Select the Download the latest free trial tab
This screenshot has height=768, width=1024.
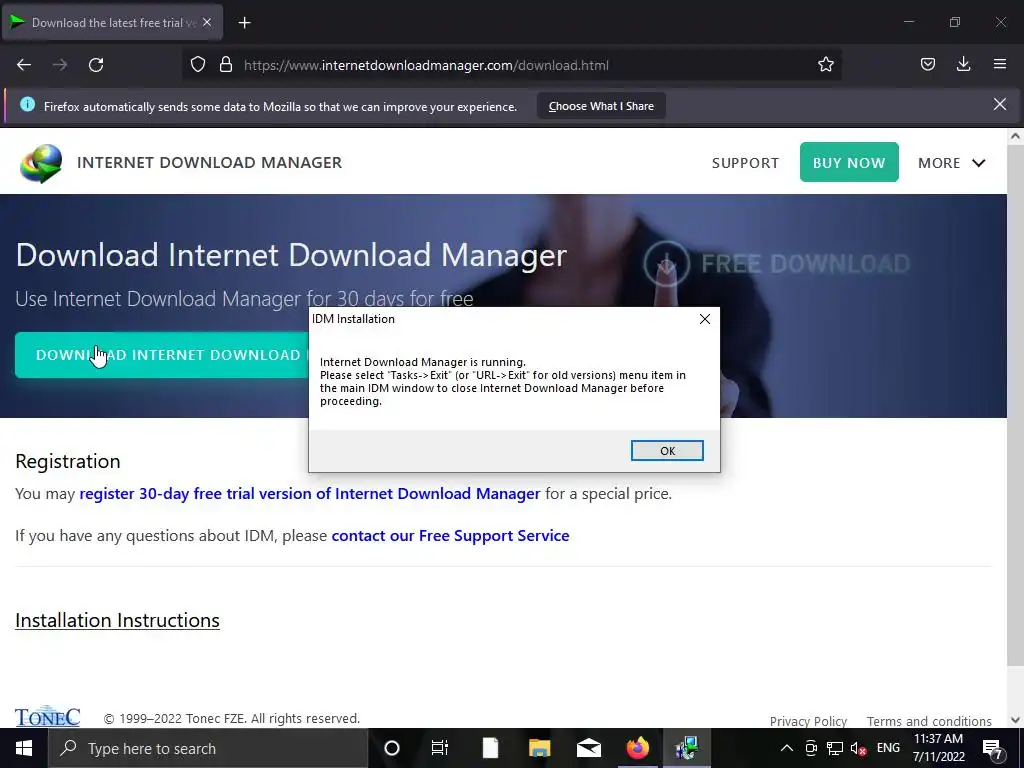(x=113, y=22)
